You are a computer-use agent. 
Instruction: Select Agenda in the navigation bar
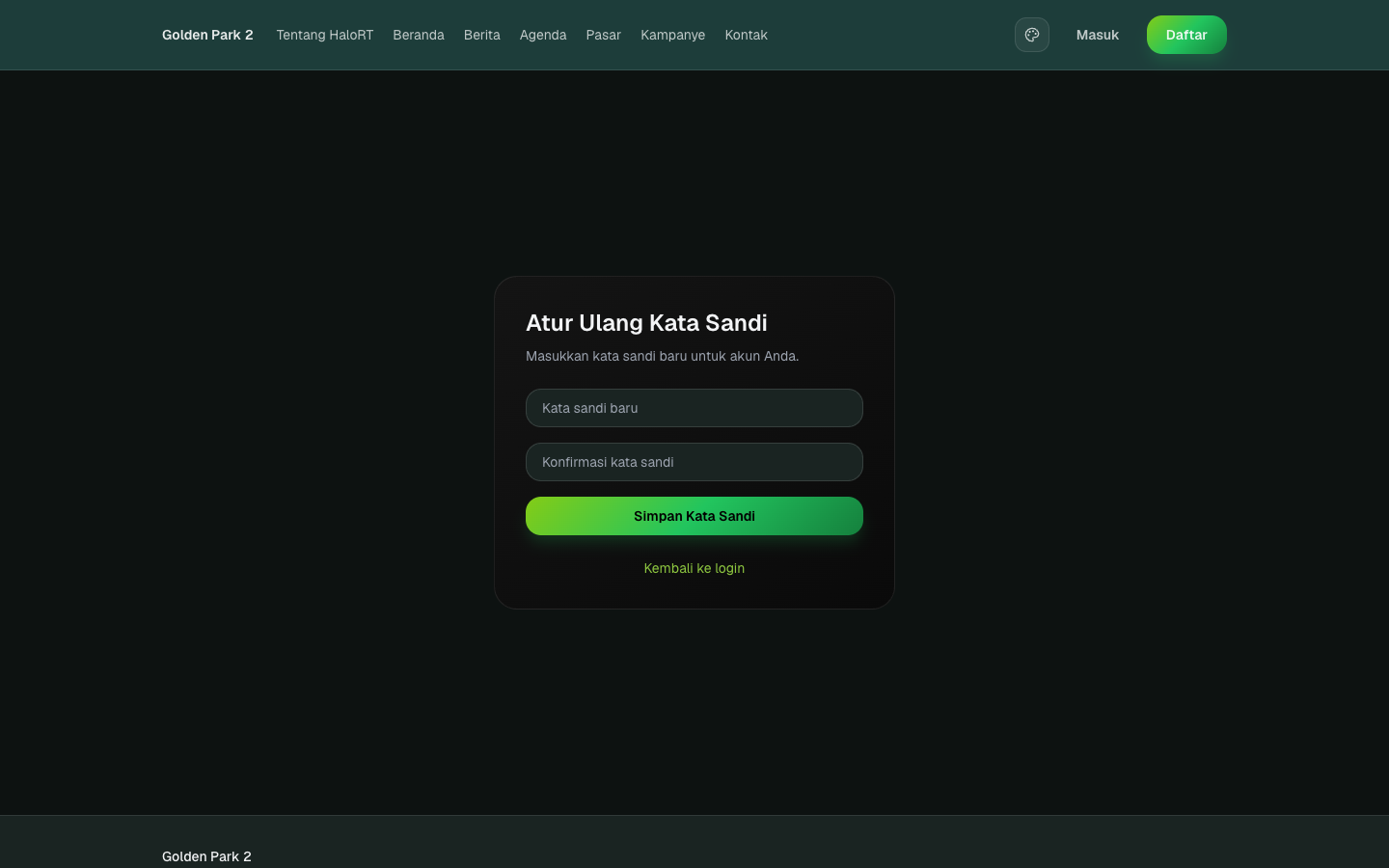point(543,35)
